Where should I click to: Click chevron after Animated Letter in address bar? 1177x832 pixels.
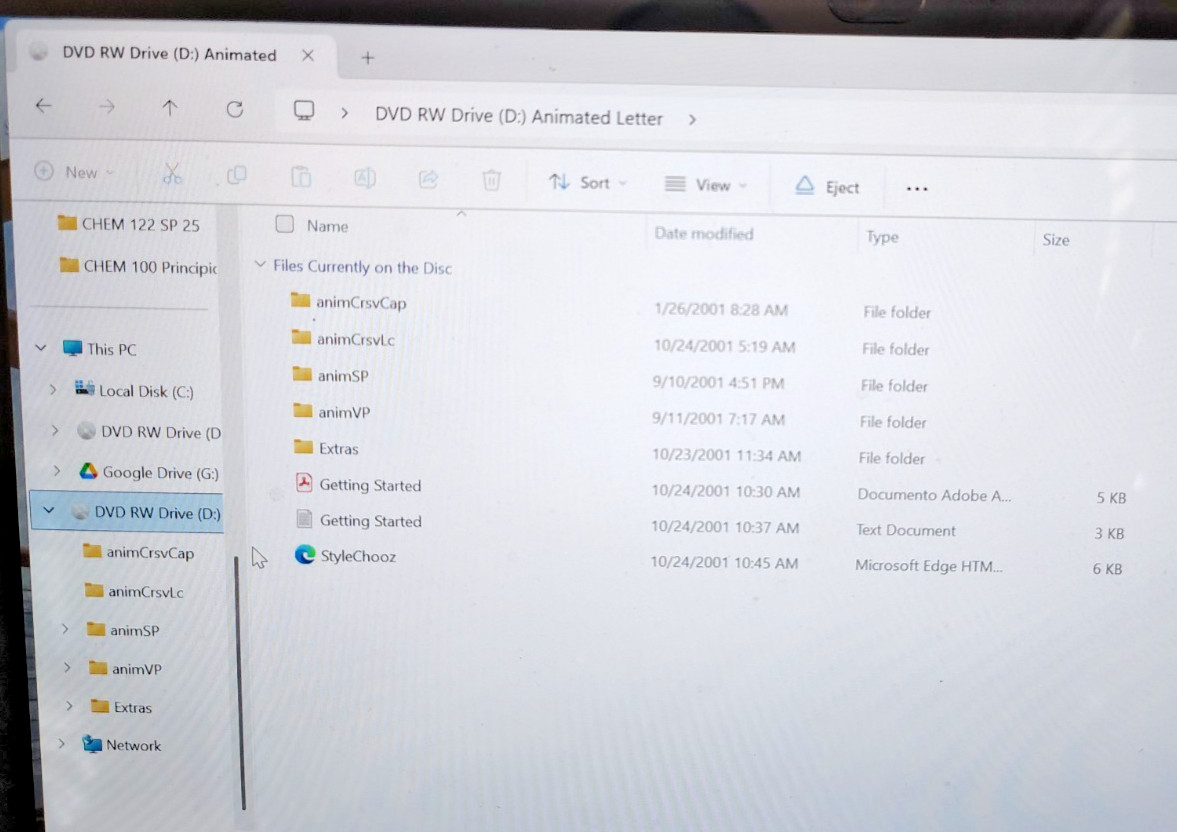click(x=692, y=119)
